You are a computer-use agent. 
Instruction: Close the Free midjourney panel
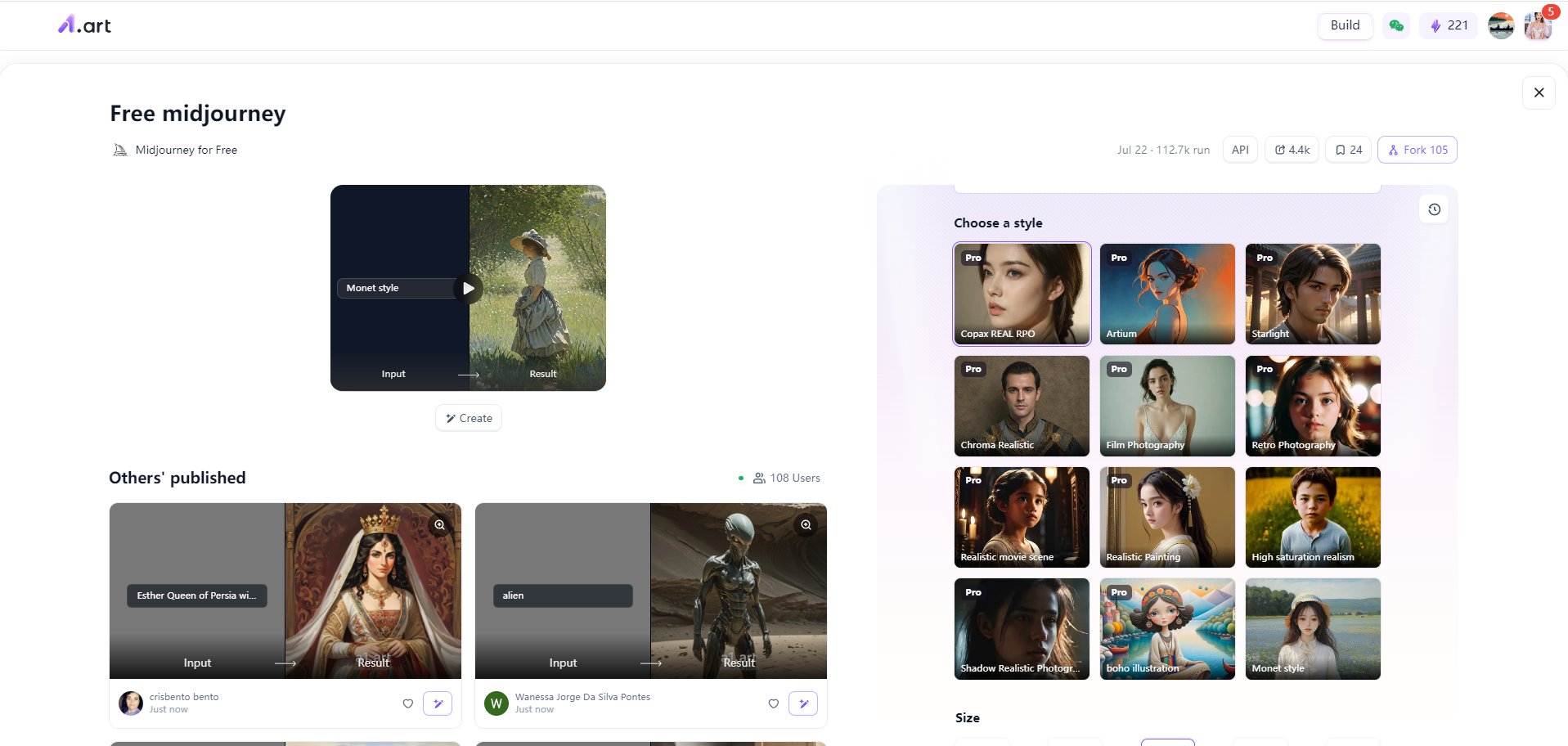tap(1539, 92)
